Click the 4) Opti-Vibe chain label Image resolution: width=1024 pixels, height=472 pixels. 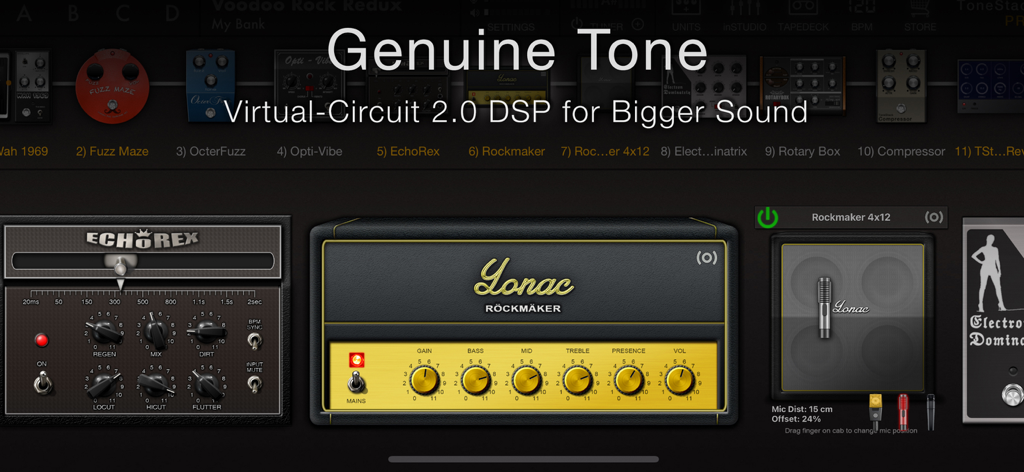(x=310, y=151)
